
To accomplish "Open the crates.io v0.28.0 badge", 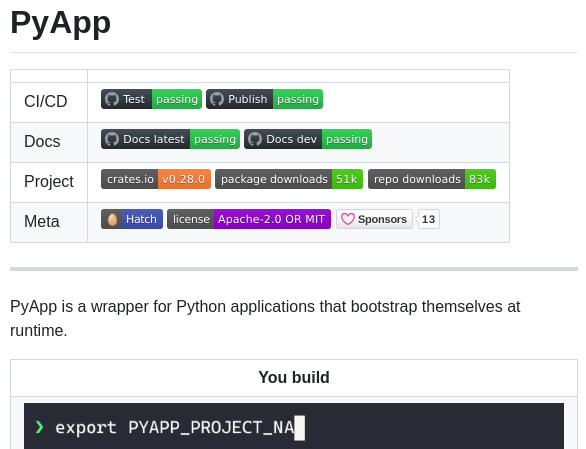I will (x=156, y=179).
